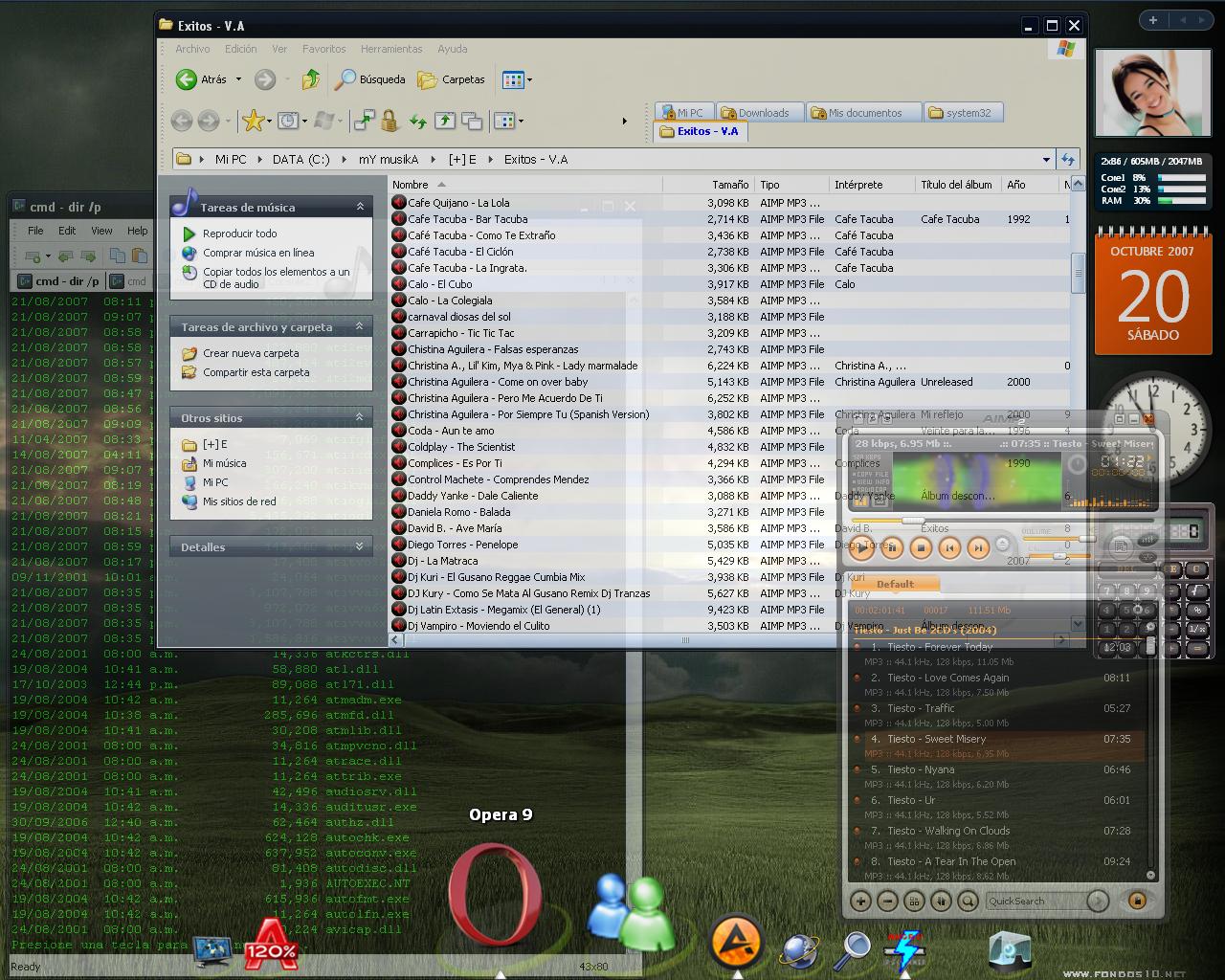Screen dimensions: 1225x980
Task: Switch to the Downloads tab
Action: coord(760,113)
